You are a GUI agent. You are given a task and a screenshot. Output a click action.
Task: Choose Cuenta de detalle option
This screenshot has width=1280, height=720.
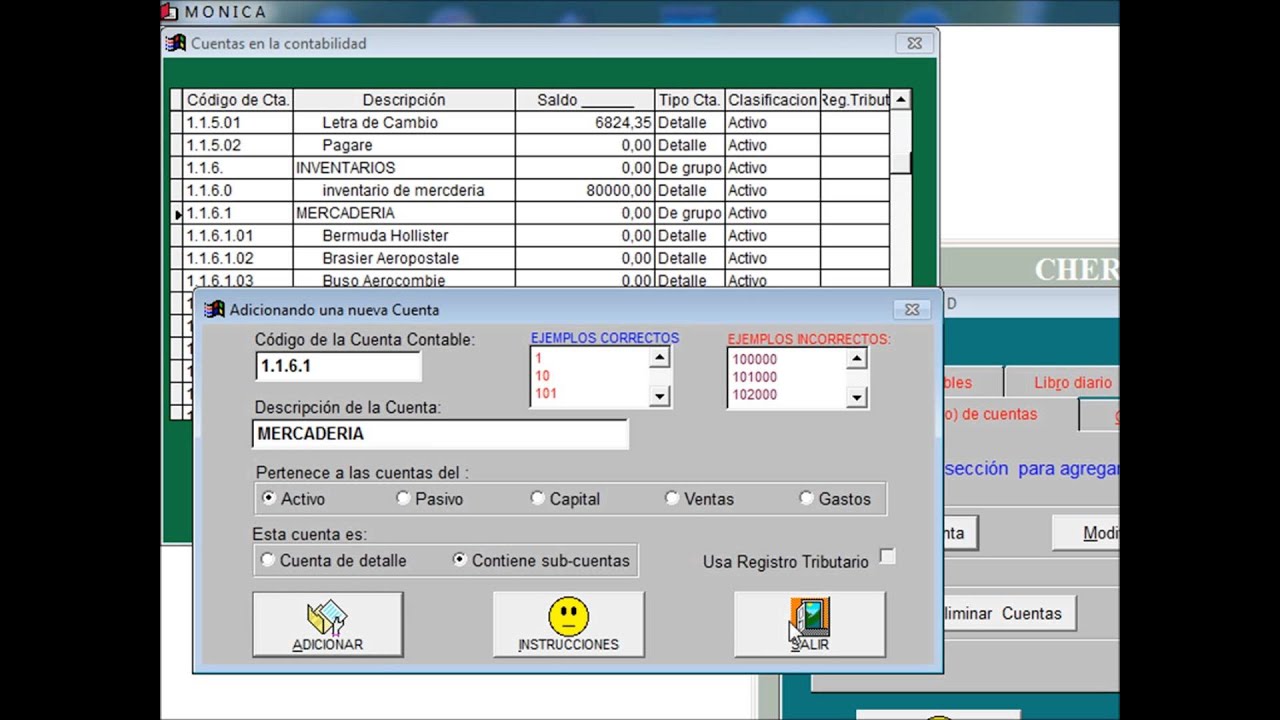267,560
